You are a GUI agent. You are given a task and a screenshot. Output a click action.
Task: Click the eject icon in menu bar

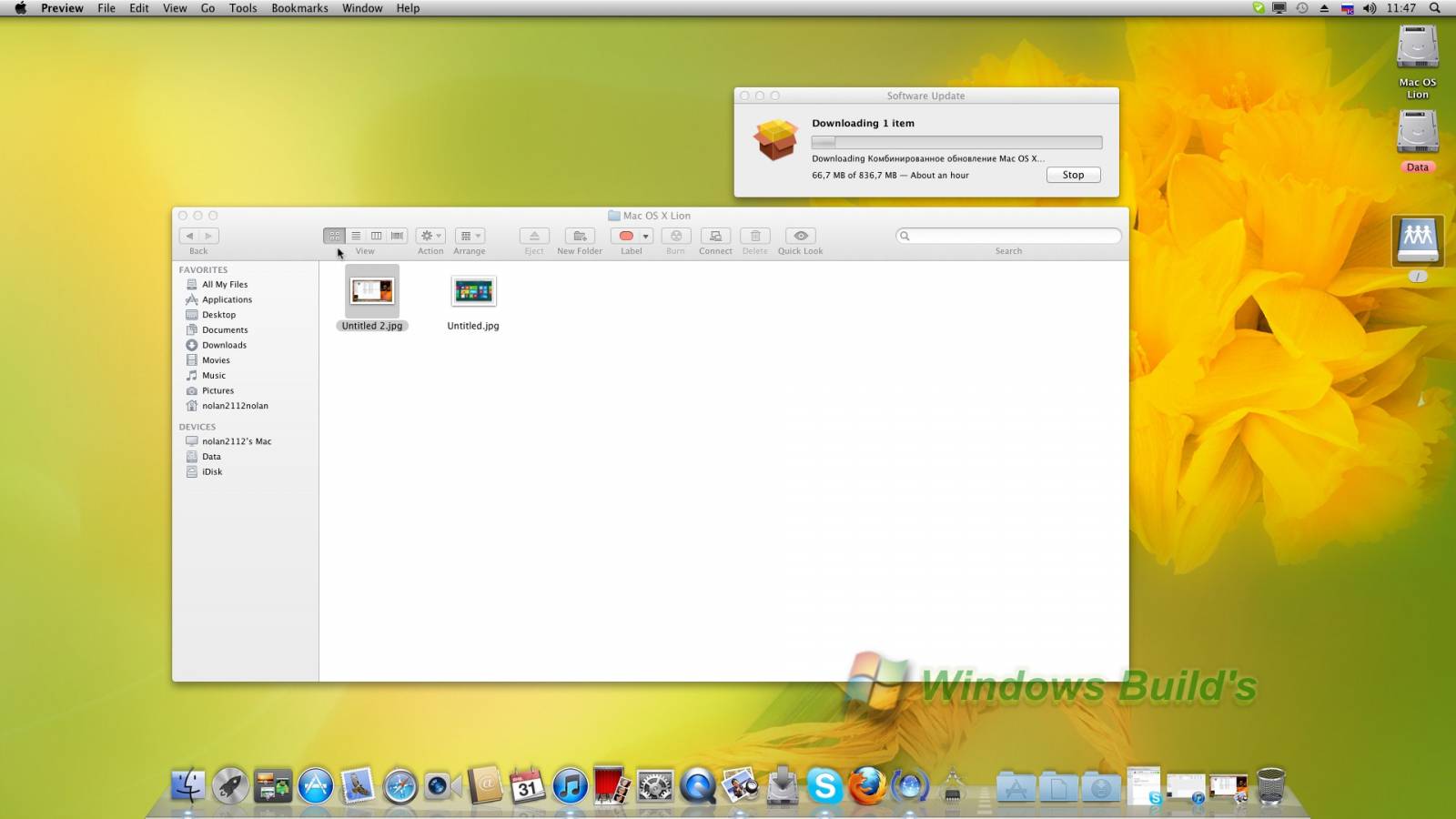(1324, 8)
